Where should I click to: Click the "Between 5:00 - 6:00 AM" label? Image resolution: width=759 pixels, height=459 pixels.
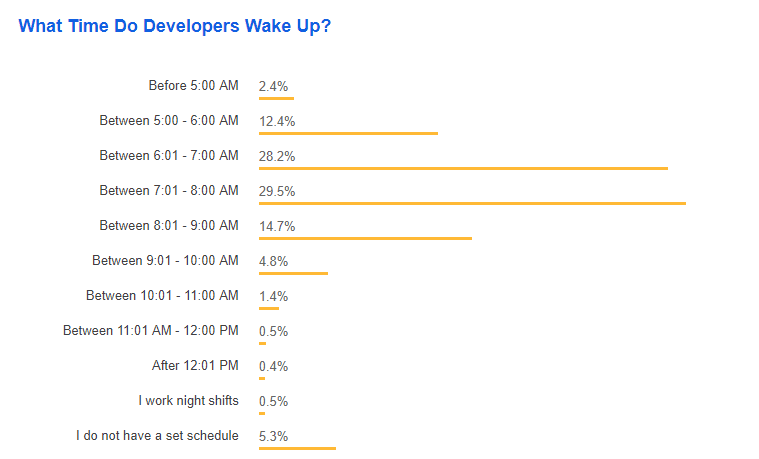click(169, 121)
